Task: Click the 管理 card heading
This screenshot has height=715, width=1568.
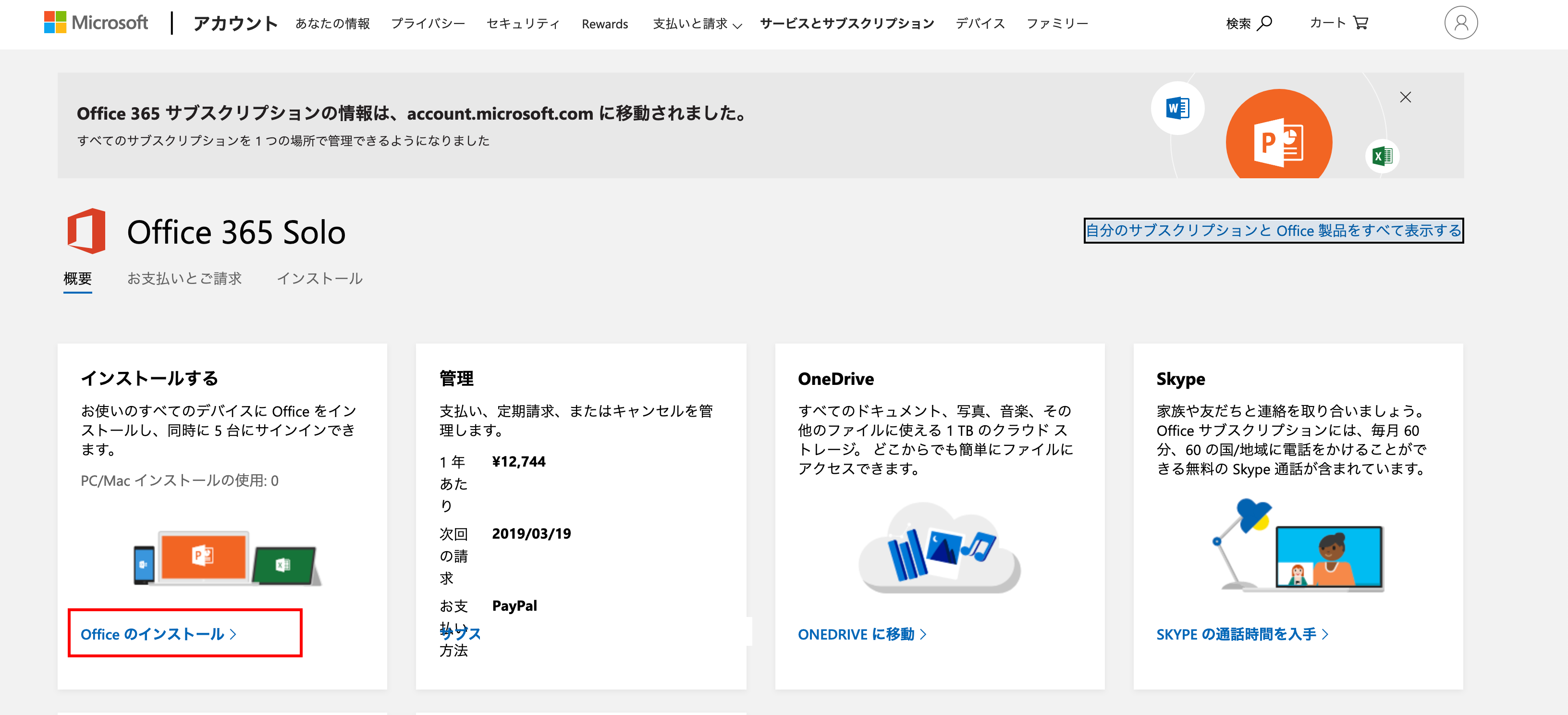Action: (x=456, y=378)
